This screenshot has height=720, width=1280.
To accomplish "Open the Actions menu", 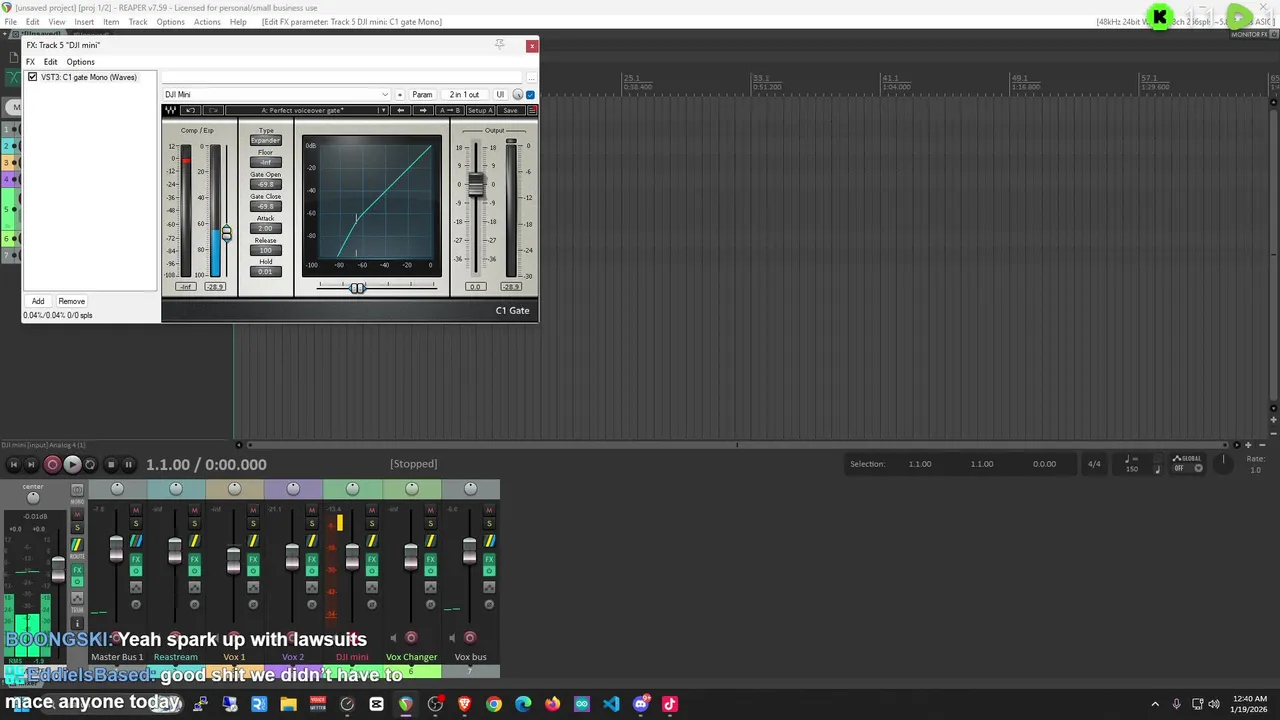I will click(207, 22).
